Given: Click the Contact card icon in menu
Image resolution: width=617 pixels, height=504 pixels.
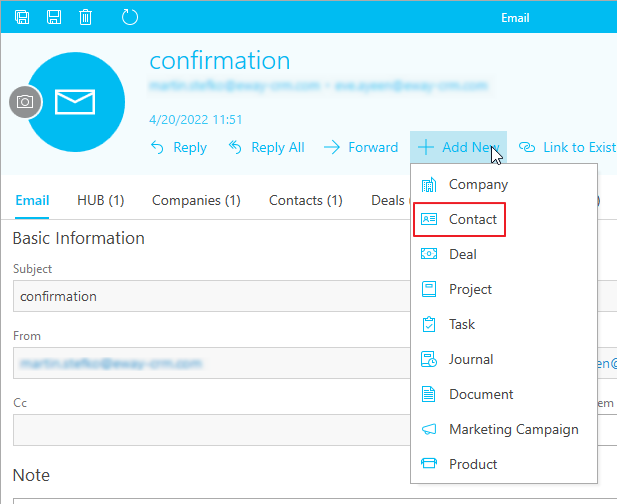Looking at the screenshot, I should [x=429, y=219].
